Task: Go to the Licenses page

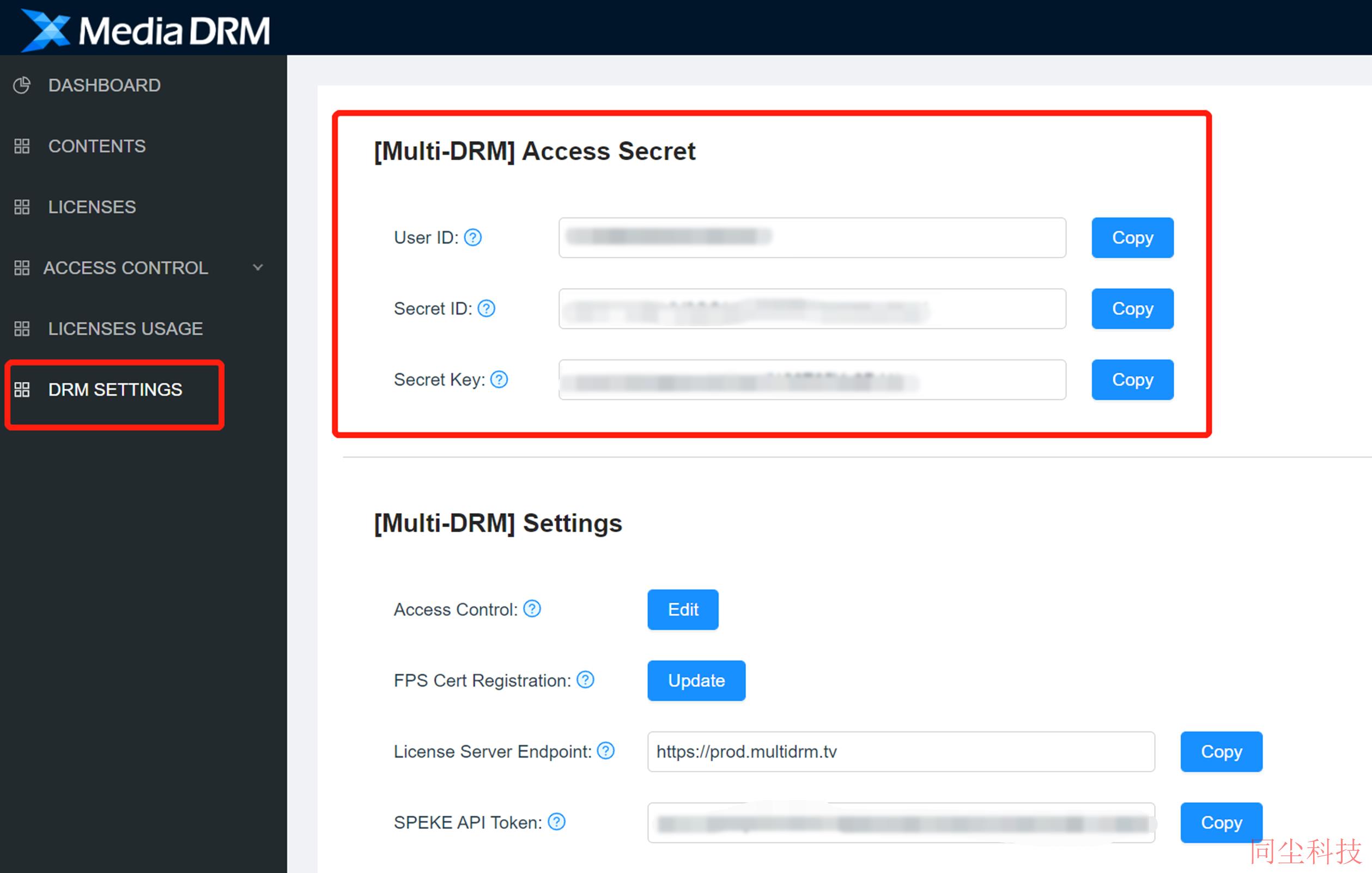Action: tap(92, 207)
